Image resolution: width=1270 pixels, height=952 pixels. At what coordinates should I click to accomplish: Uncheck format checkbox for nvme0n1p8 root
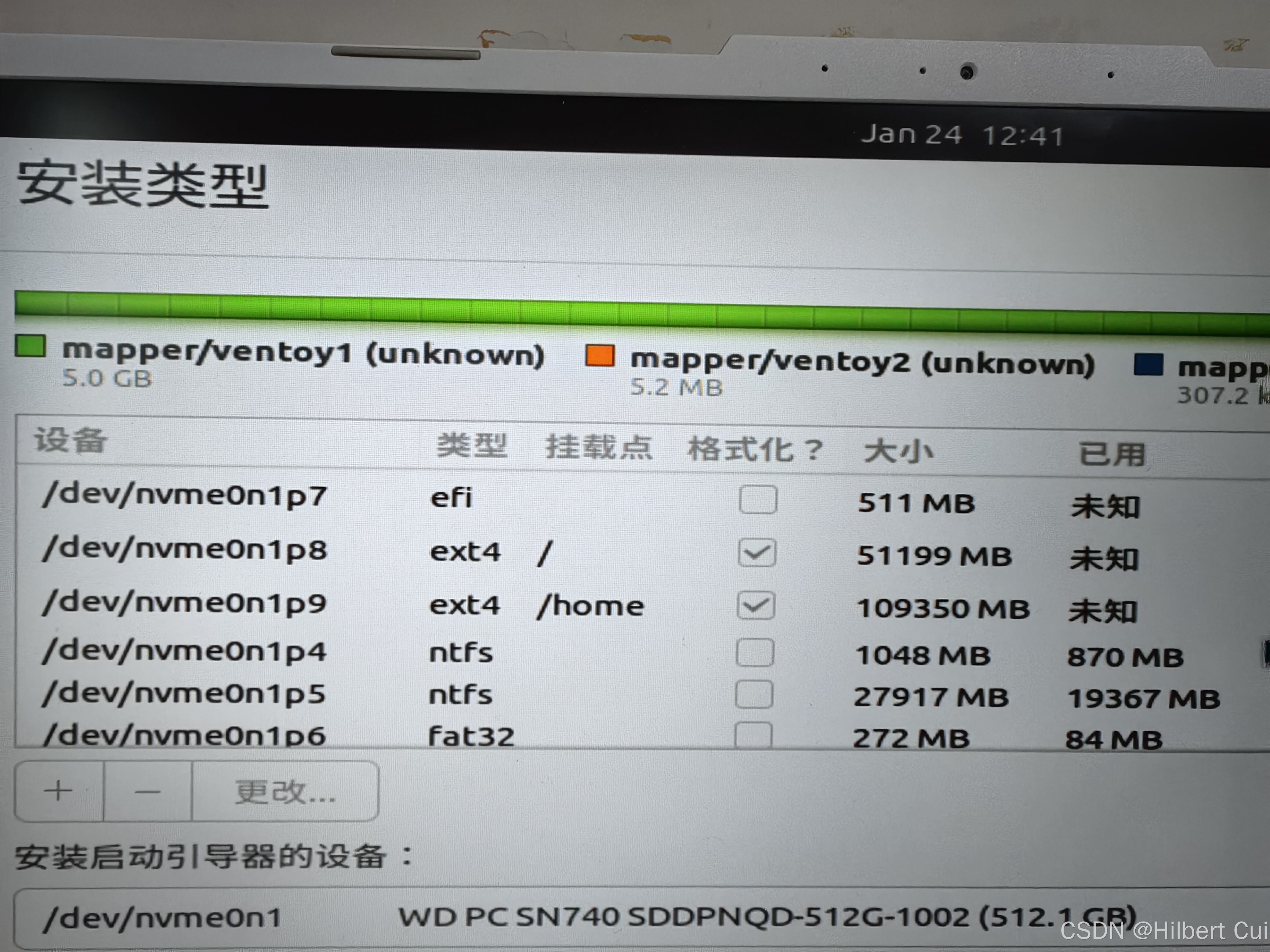click(757, 553)
